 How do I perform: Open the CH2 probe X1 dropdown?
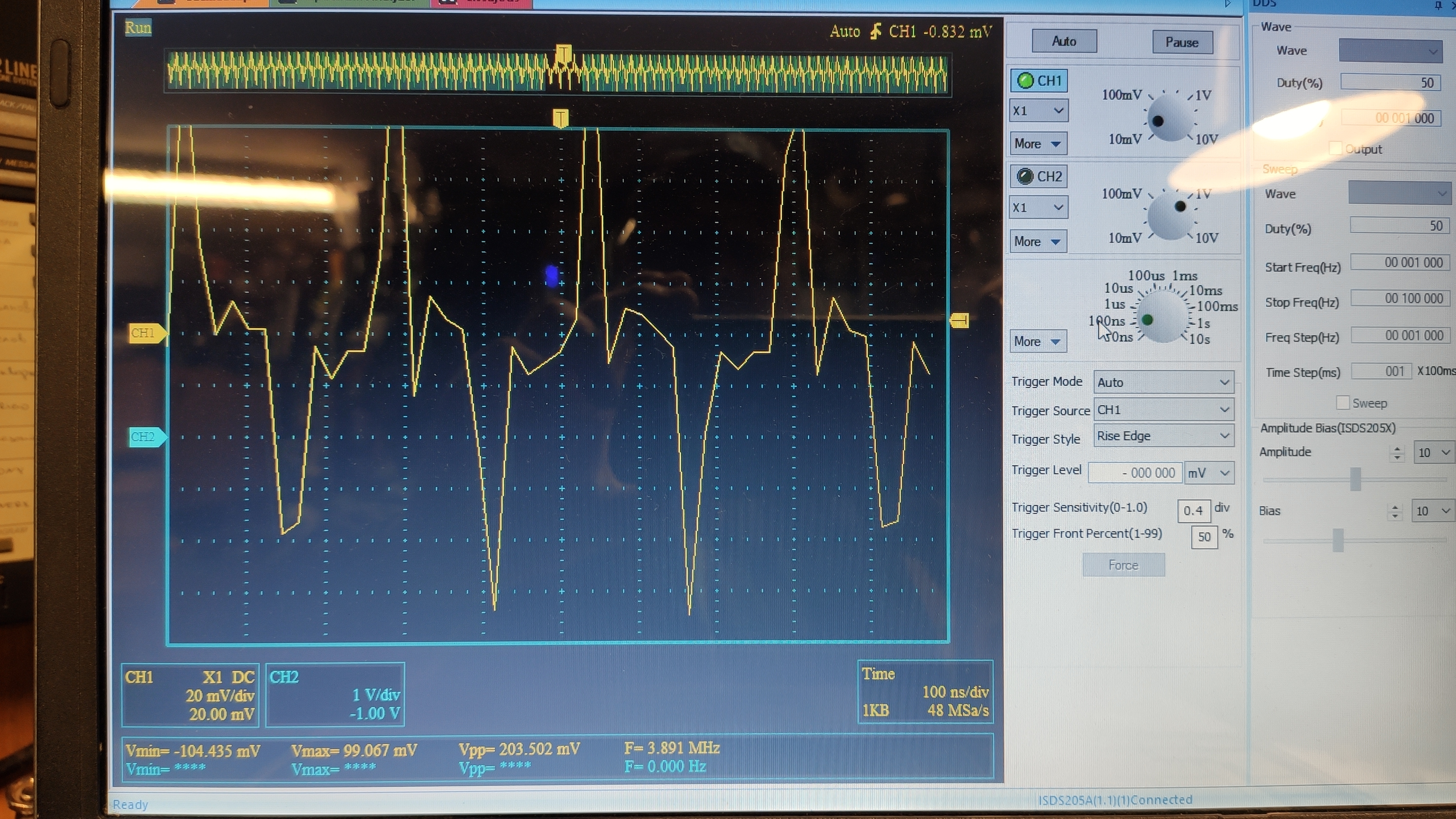coord(1038,207)
